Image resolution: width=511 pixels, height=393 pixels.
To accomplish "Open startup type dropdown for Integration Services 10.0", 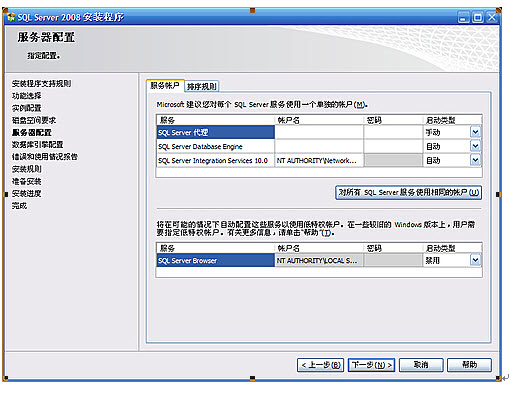I will [475, 160].
